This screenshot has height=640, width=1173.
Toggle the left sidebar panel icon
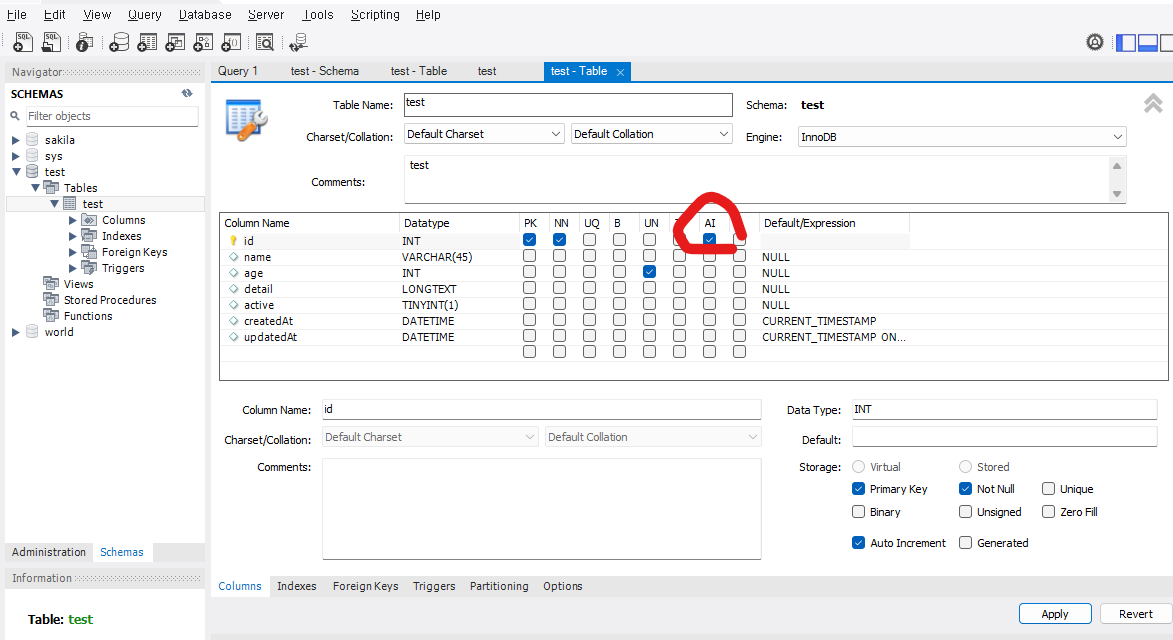point(1125,43)
